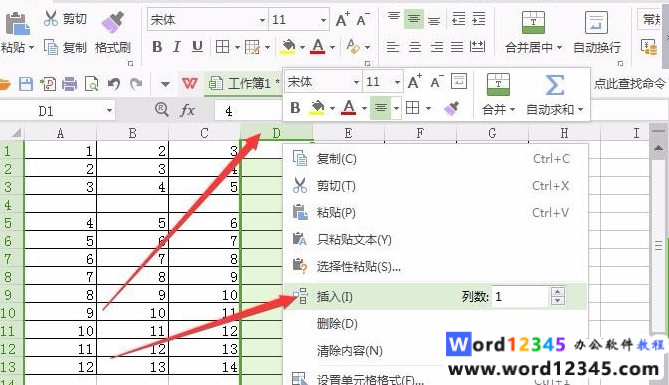The height and width of the screenshot is (385, 669).
Task: Click Merge and Center (合并居中) icon
Action: tap(533, 22)
